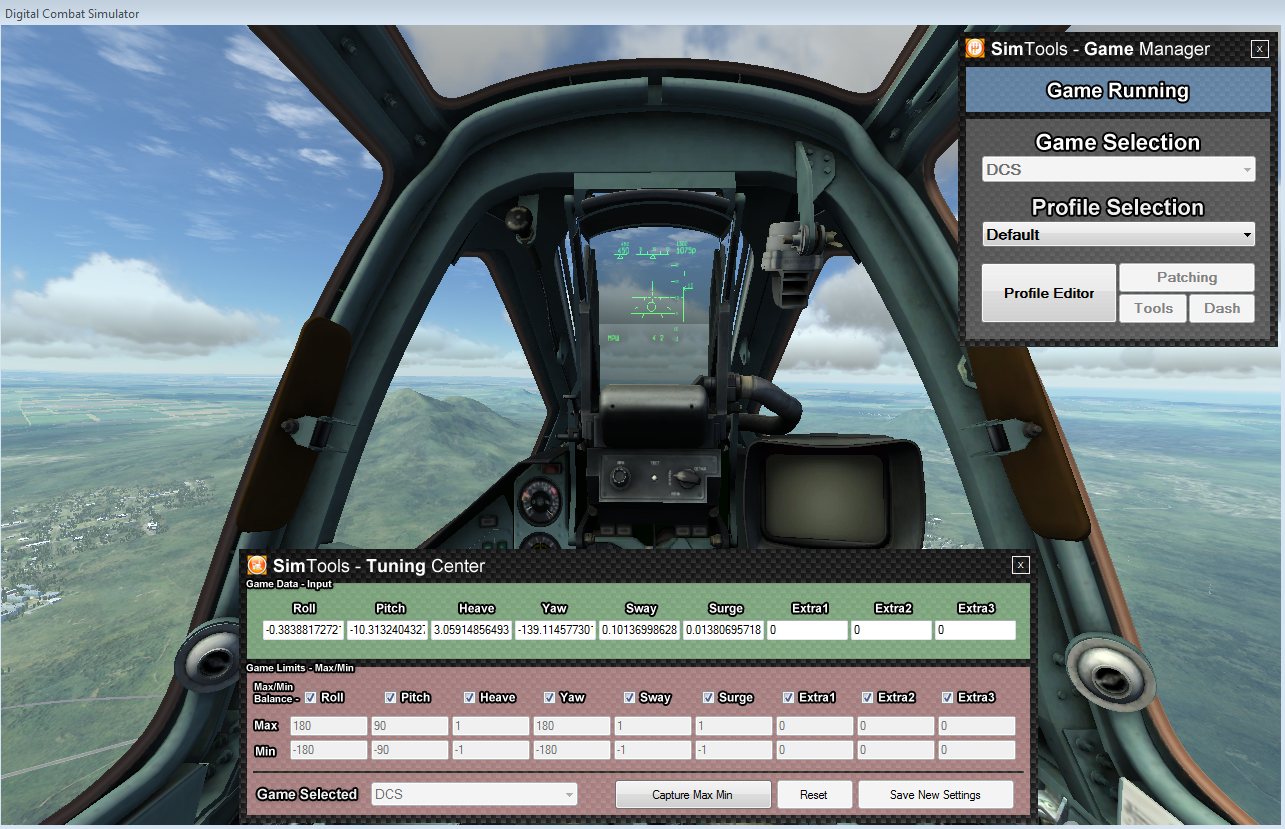1285x829 pixels.
Task: Toggle the Yaw Max/Min balance checkbox
Action: [550, 697]
